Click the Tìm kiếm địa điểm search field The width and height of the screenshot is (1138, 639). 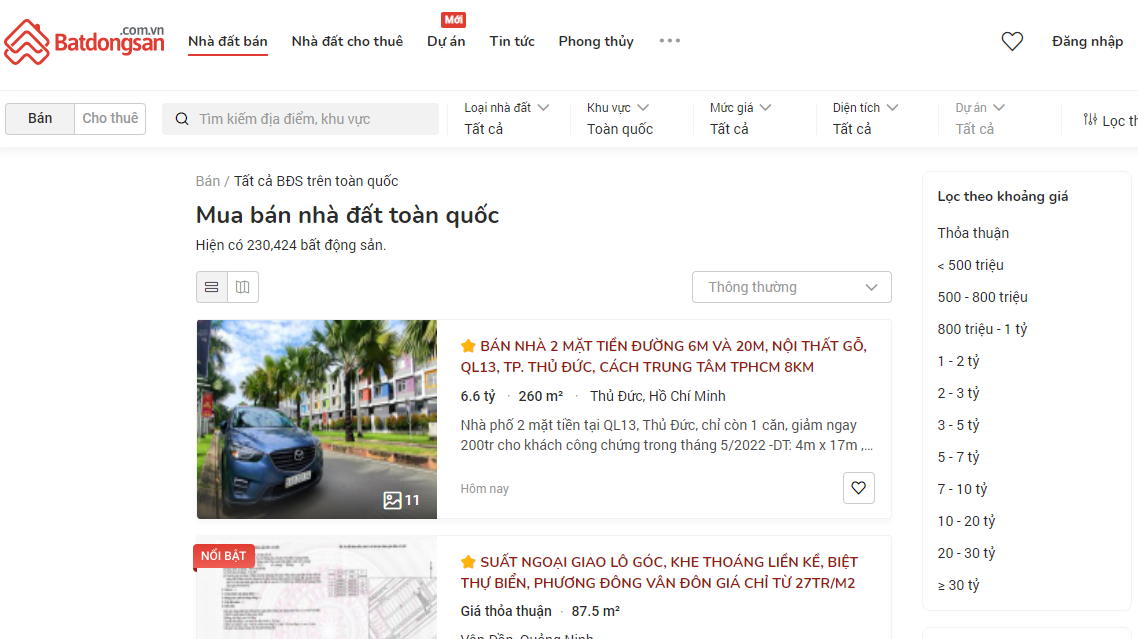pyautogui.click(x=300, y=119)
